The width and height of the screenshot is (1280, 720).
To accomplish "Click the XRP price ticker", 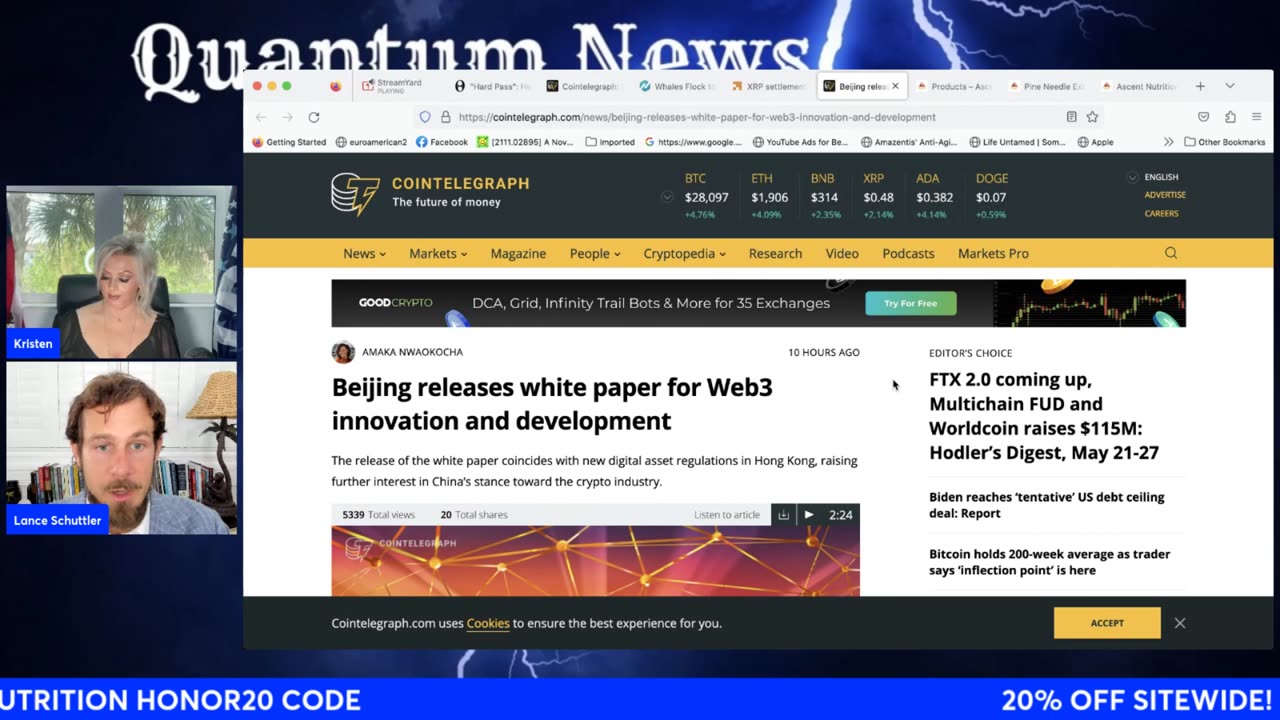I will pyautogui.click(x=878, y=196).
